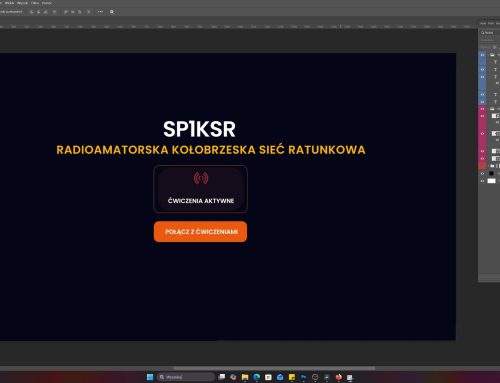Viewport: 500px width, 383px height.
Task: Select the blue group folder icon in Layers
Action: (492, 55)
